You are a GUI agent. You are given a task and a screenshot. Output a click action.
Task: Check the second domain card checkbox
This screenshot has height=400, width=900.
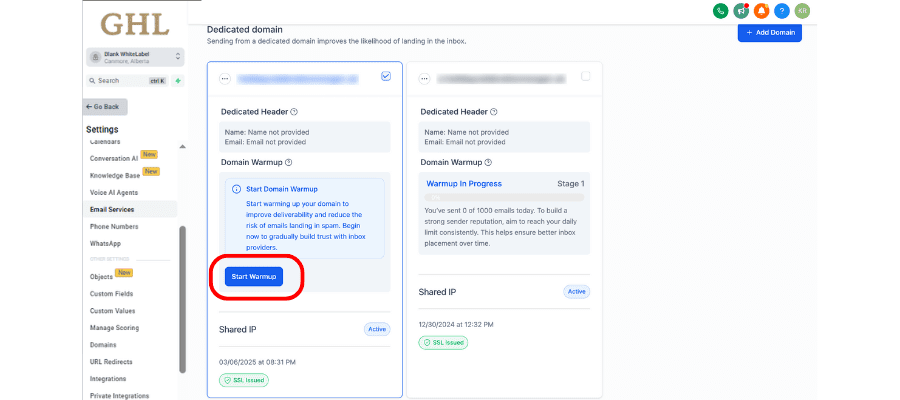tap(585, 76)
